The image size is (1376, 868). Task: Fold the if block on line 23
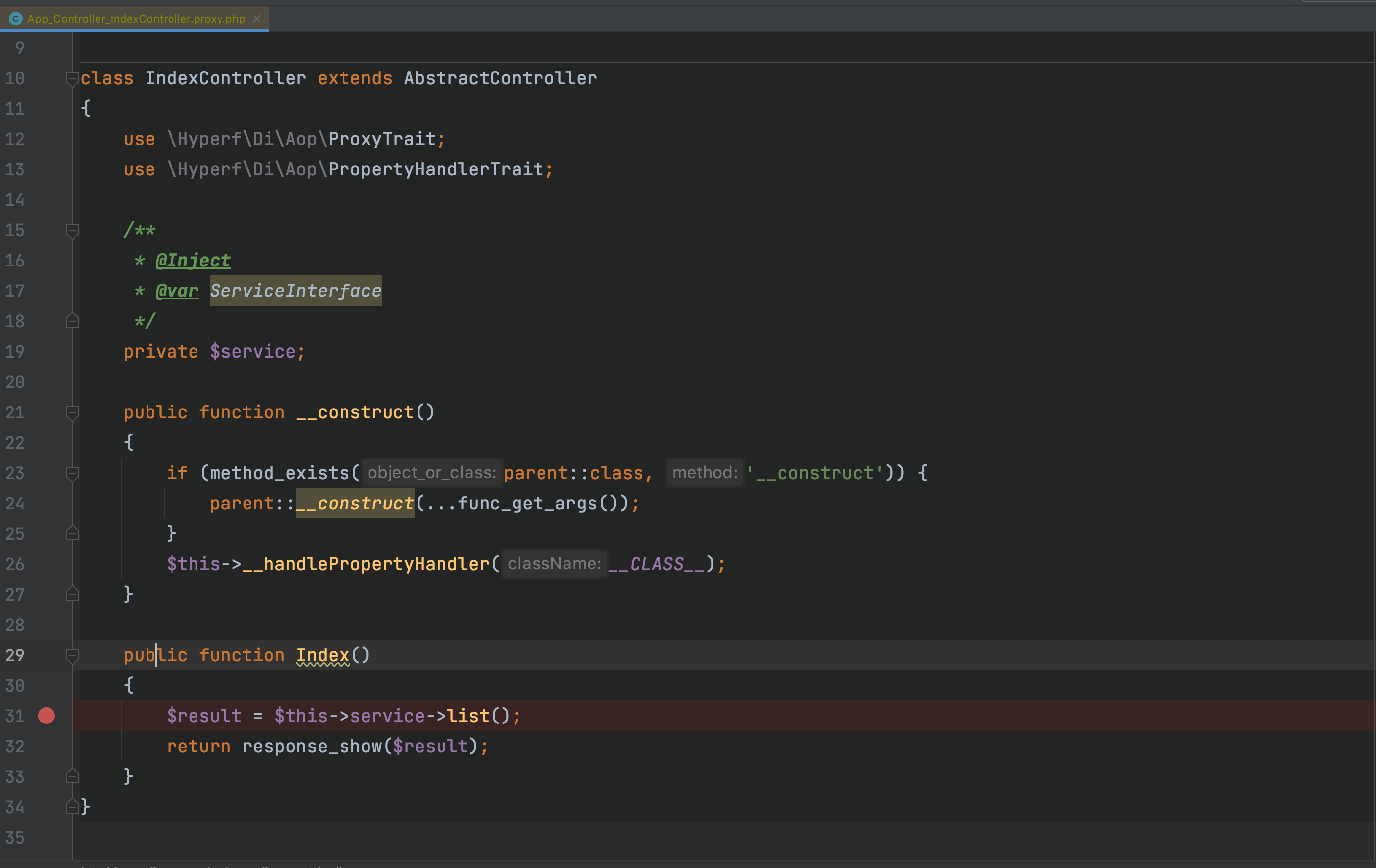point(72,473)
